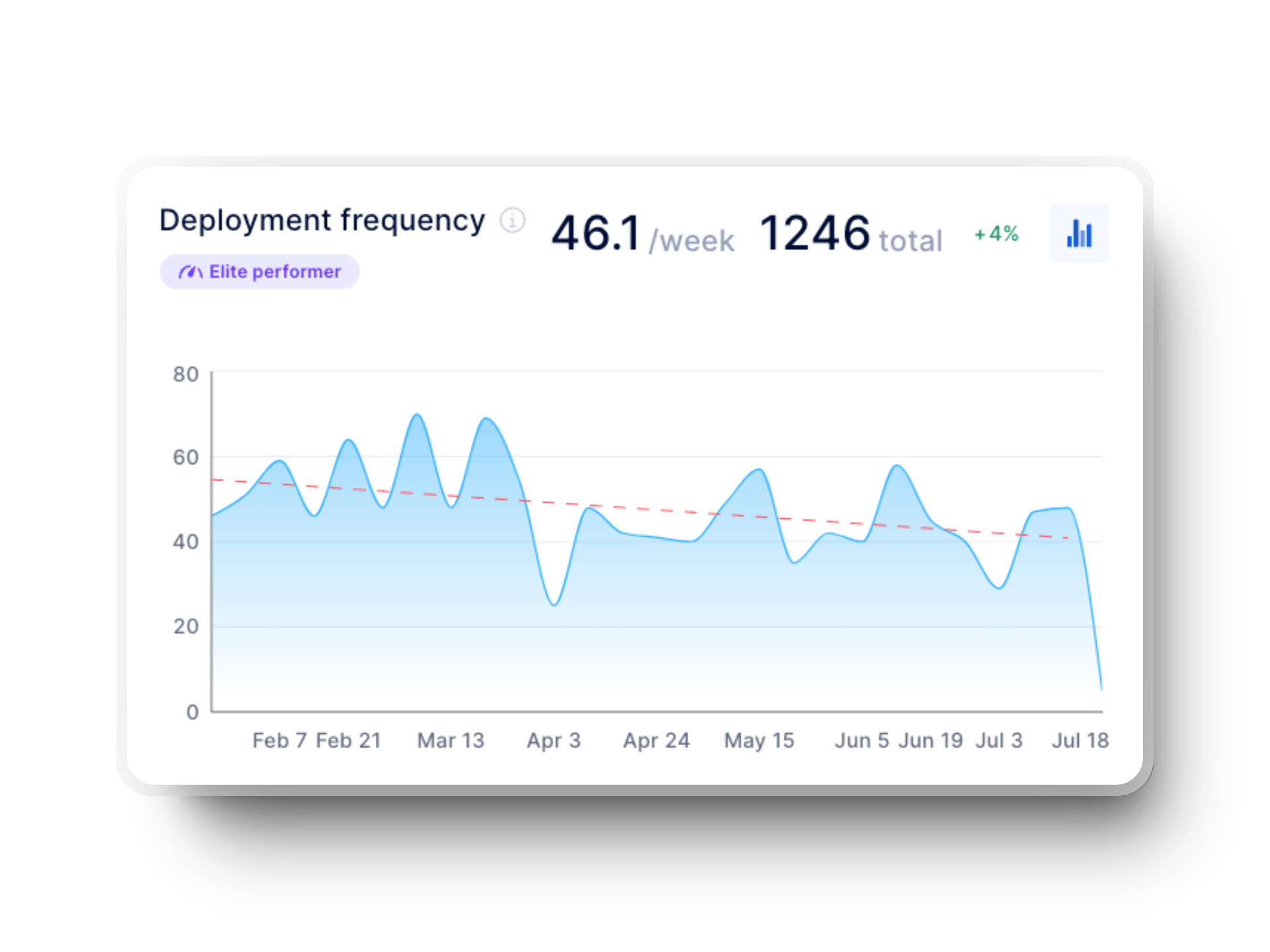Click the chart peak near Jun 5
This screenshot has width=1270, height=952.
click(x=898, y=466)
